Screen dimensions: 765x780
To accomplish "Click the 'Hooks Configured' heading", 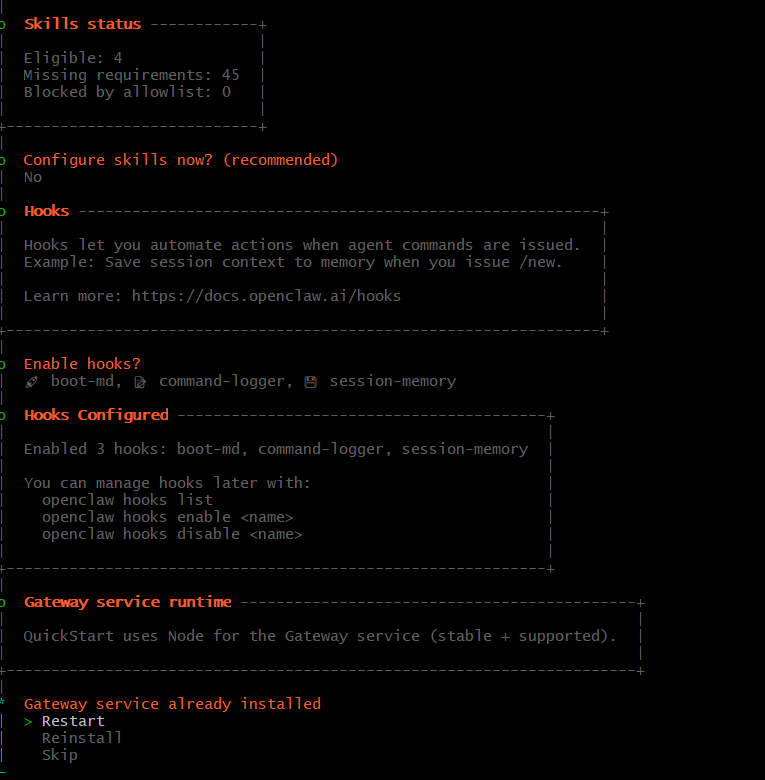I will click(96, 415).
